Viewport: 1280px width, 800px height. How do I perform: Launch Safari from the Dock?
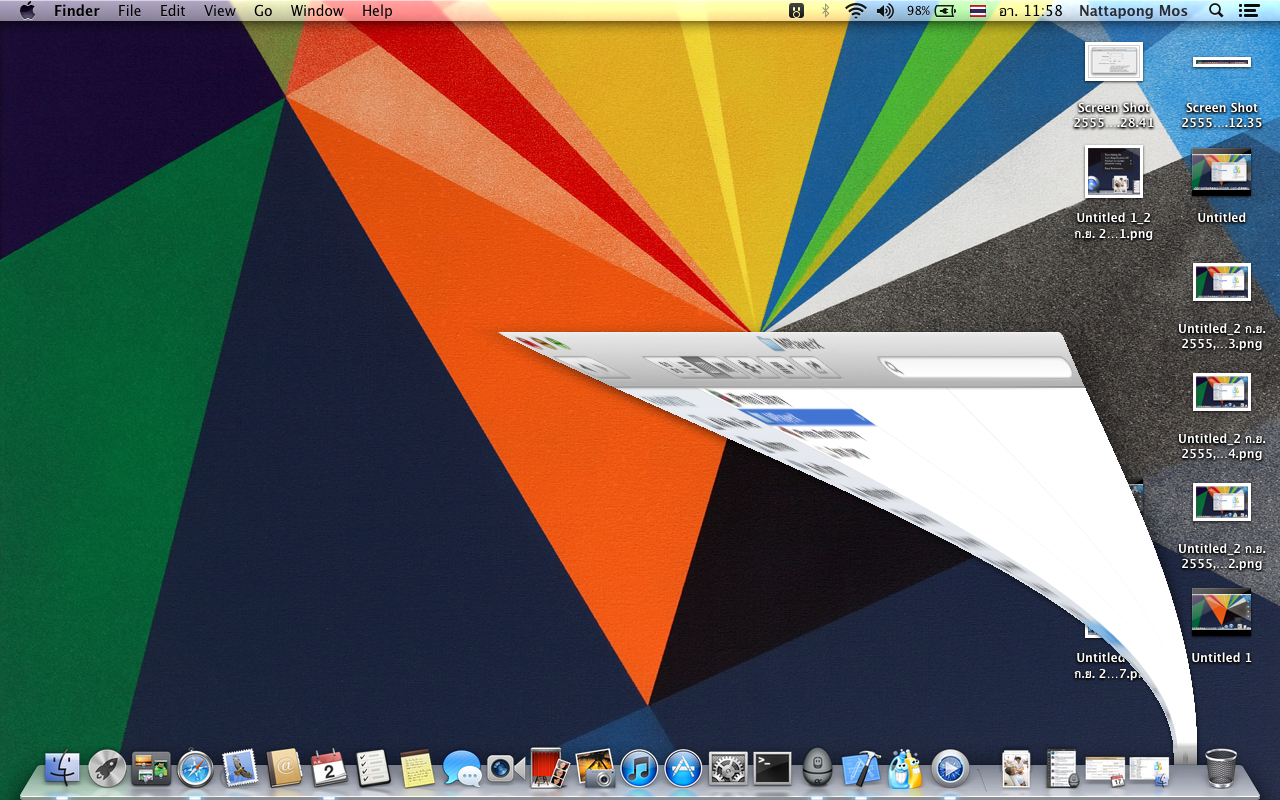(x=195, y=768)
